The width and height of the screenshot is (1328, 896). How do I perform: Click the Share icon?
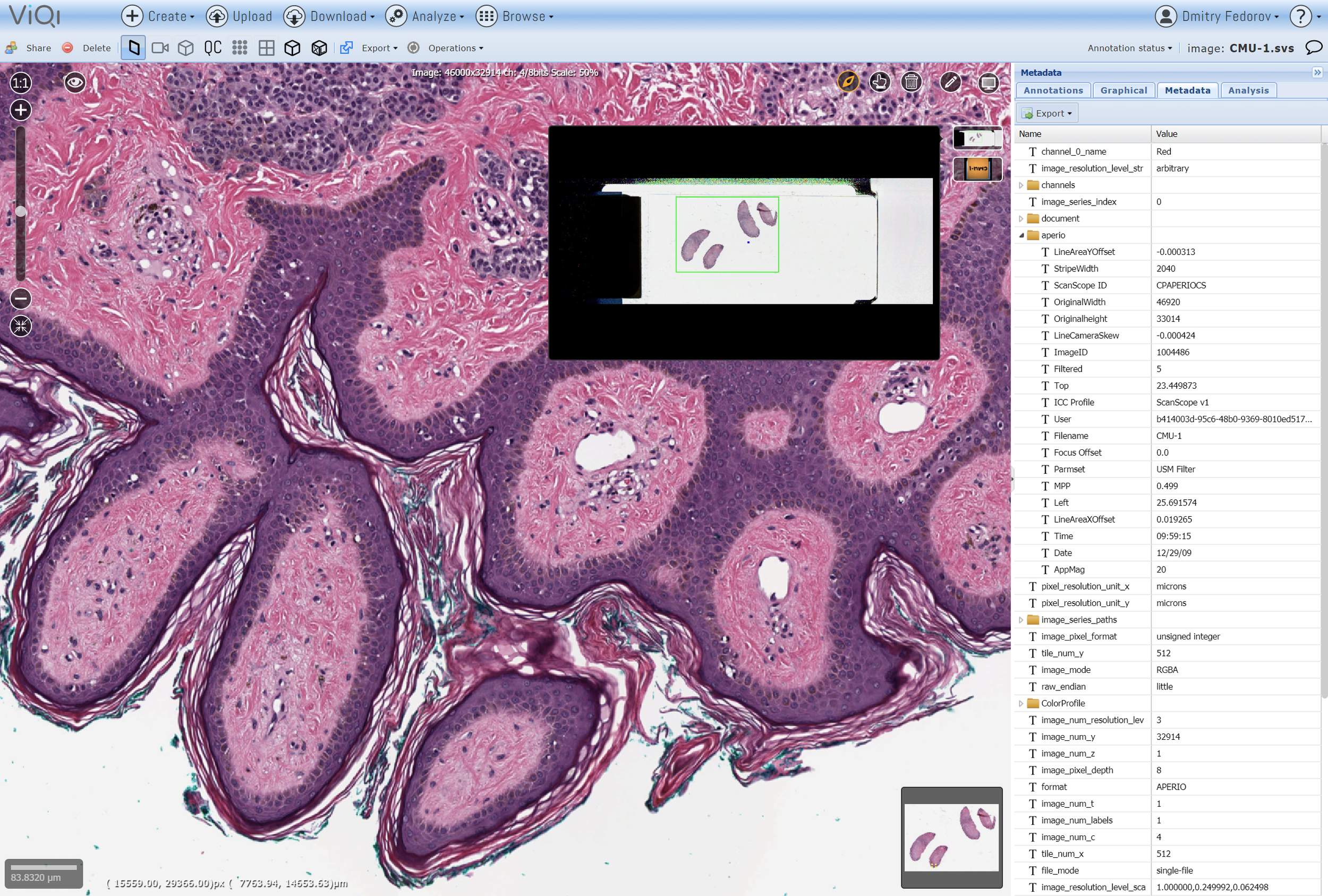click(11, 47)
